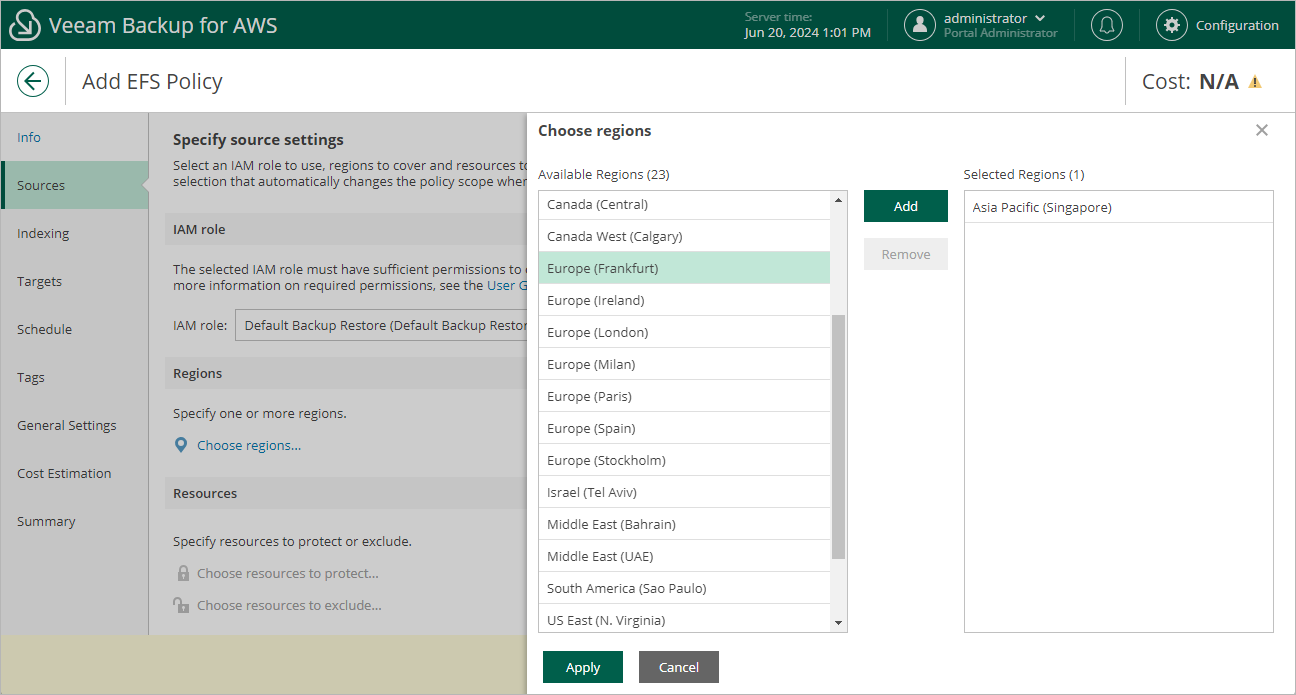This screenshot has width=1296, height=695.
Task: Click the available regions scrollbar thumb
Action: (838, 437)
